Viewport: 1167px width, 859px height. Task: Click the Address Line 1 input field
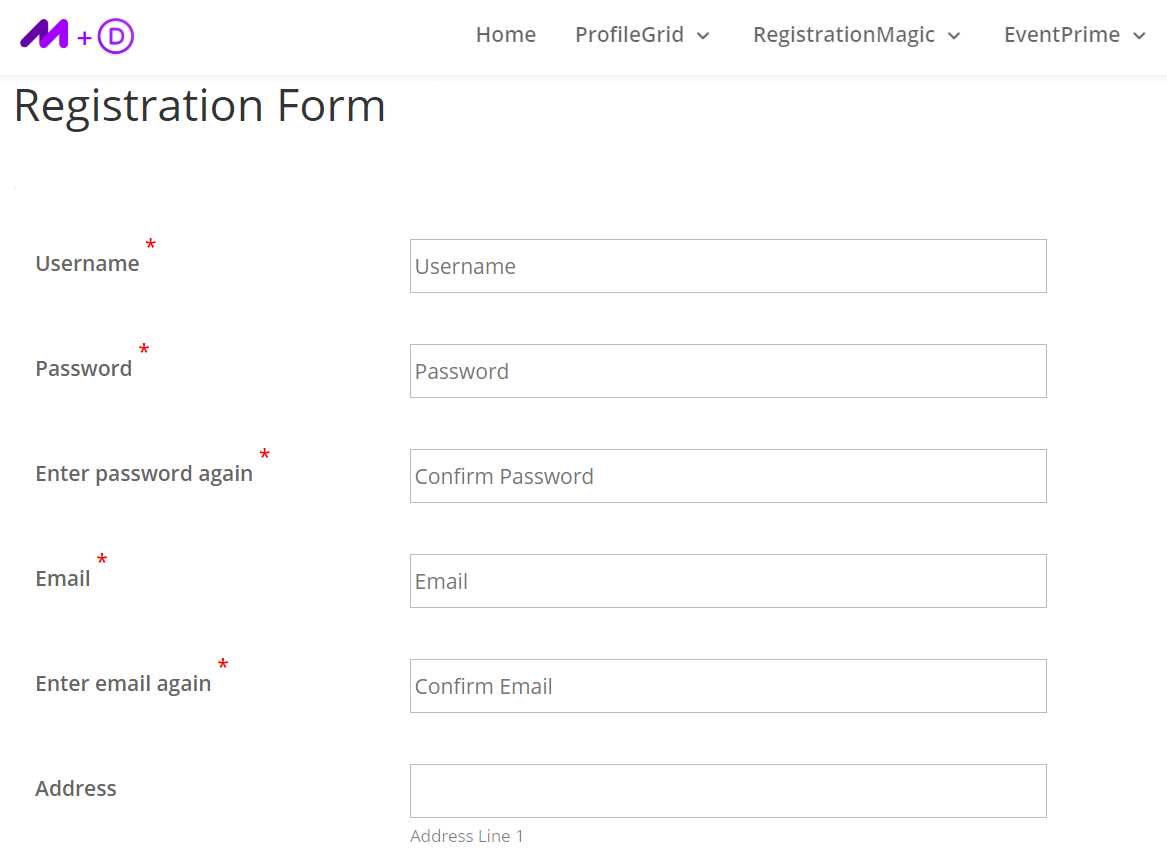[x=728, y=790]
